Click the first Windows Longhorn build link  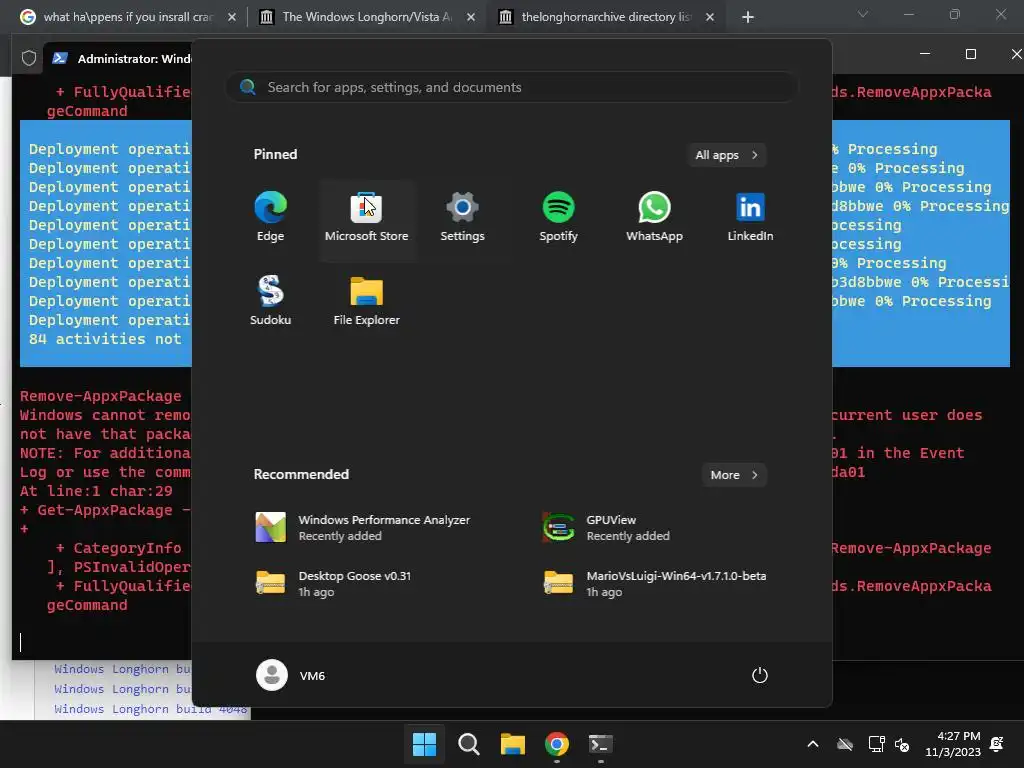point(122,669)
